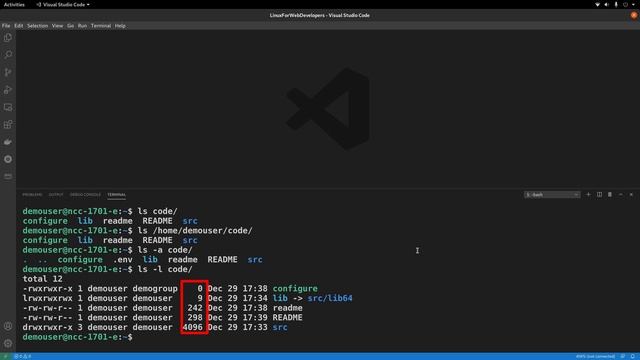The image size is (640, 360).
Task: Click the 'ls -l code/' command text
Action: (165, 269)
